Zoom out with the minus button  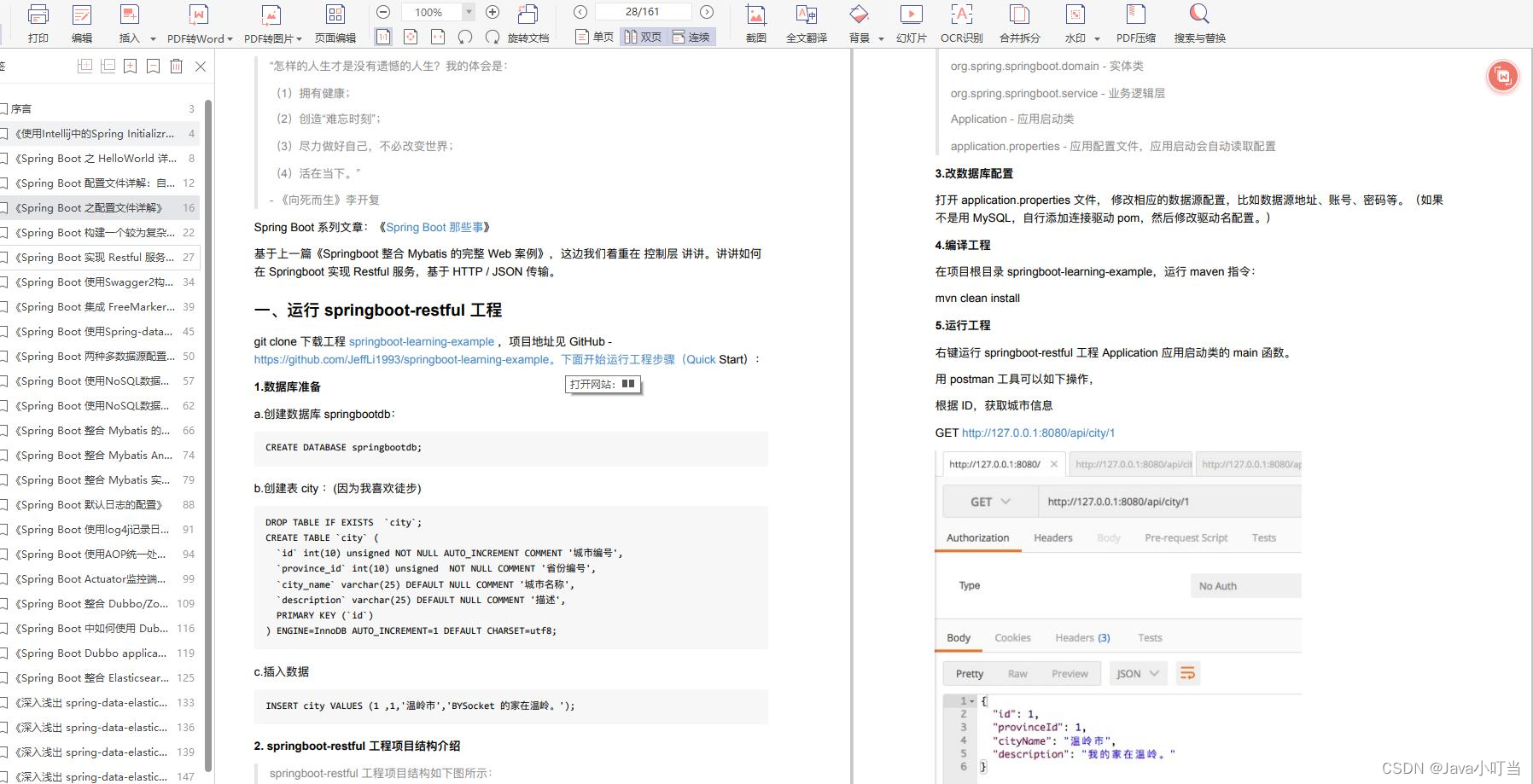[x=383, y=12]
